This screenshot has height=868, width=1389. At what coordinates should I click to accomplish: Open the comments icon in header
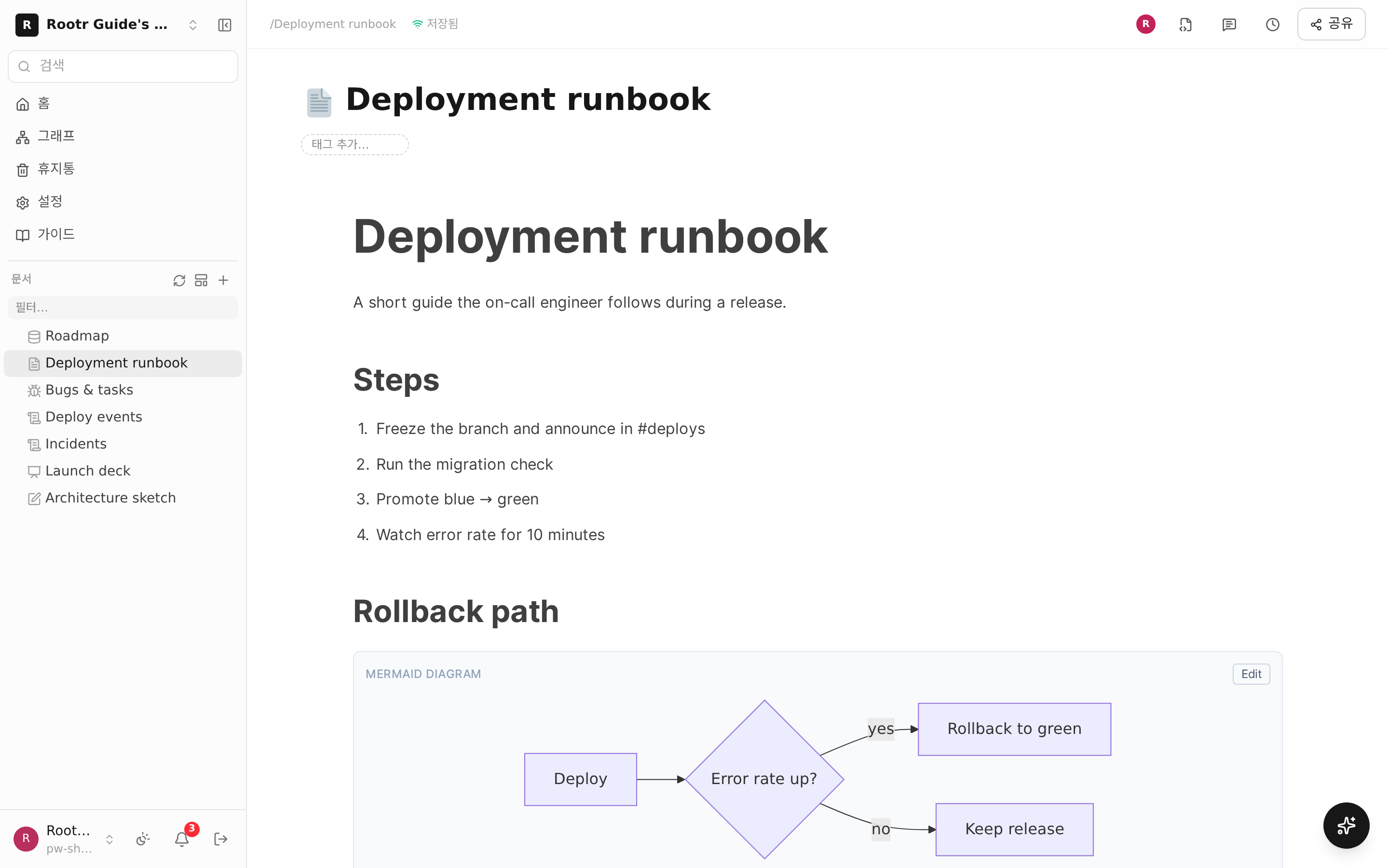1229,25
